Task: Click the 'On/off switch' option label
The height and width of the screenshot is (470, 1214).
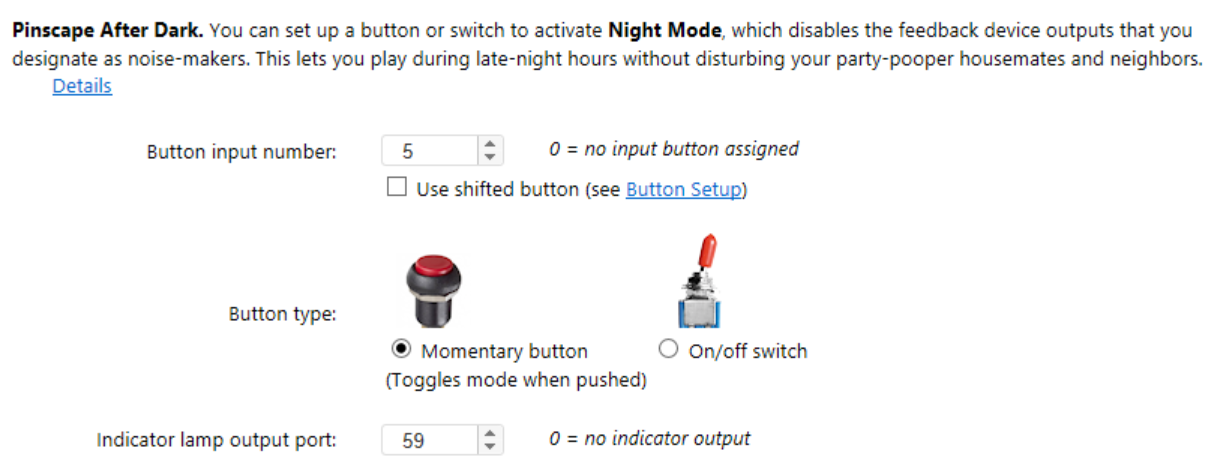Action: [x=748, y=351]
